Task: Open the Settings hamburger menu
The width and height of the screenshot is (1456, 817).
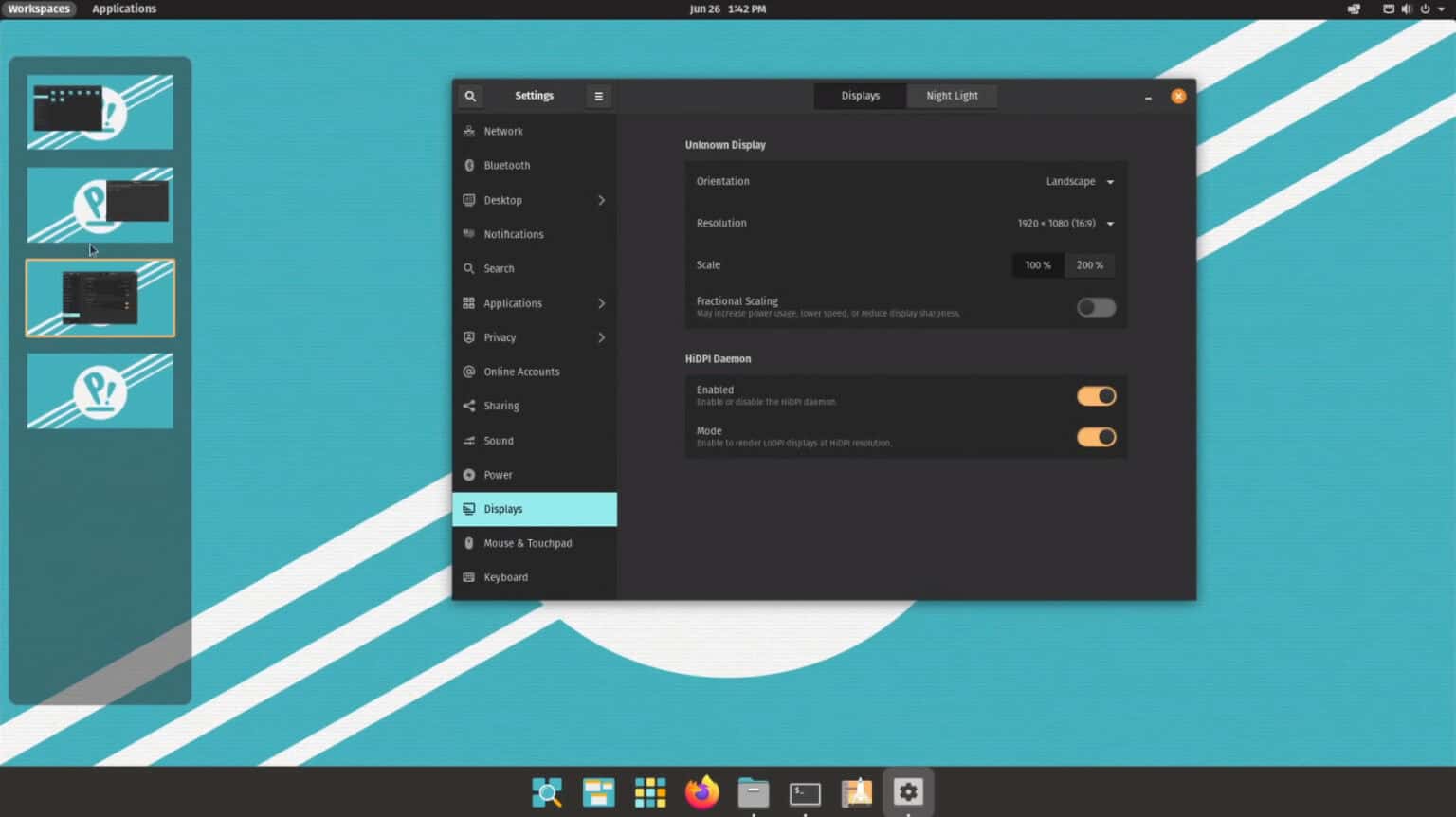Action: [x=598, y=96]
